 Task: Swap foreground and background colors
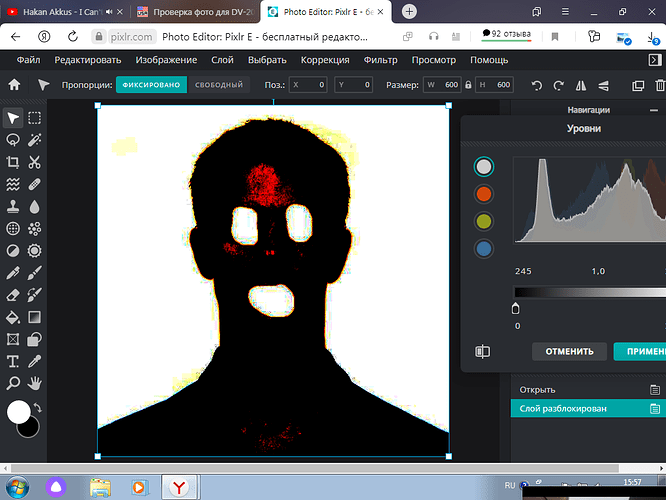point(38,408)
